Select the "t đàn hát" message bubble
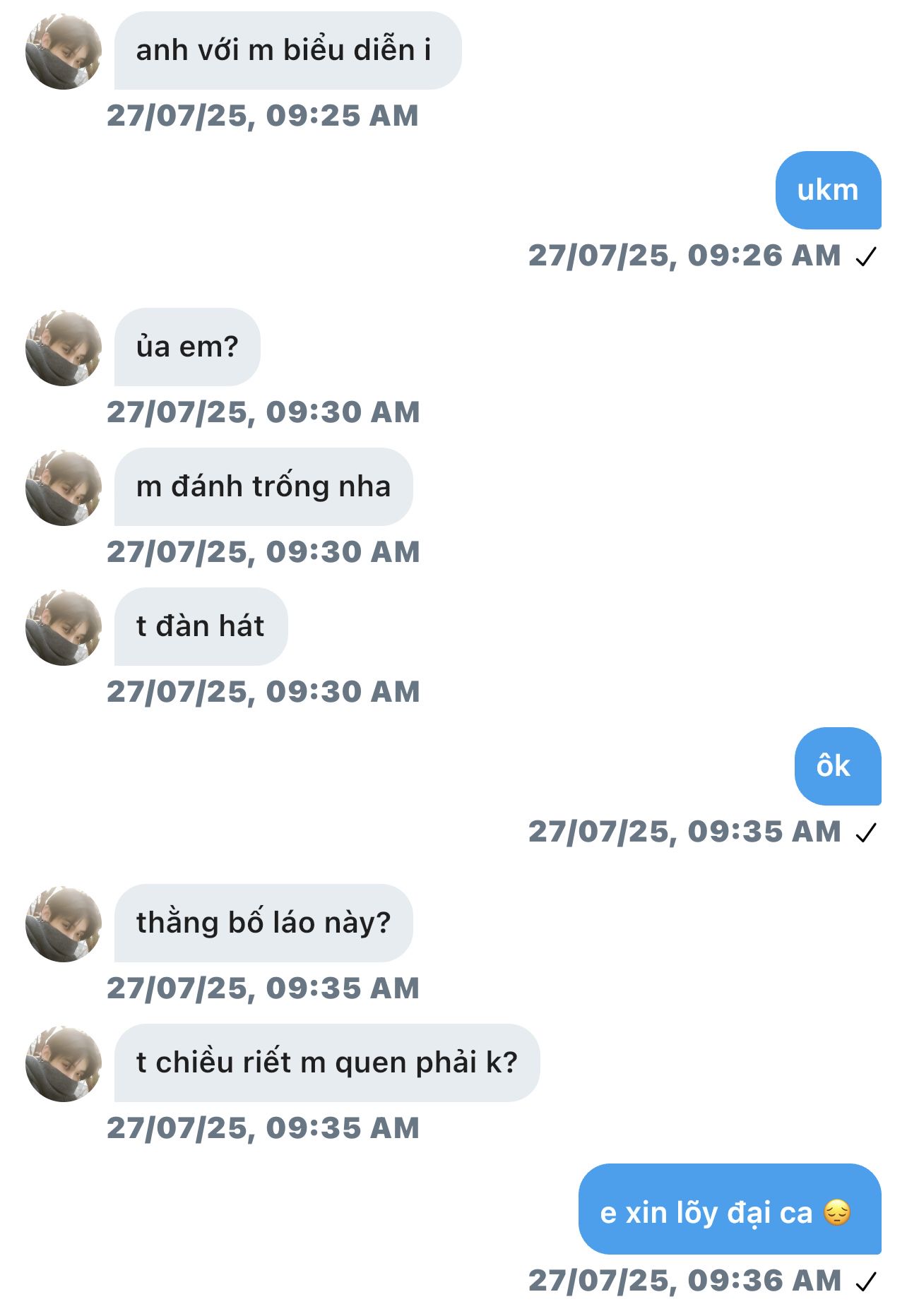907x1316 pixels. (x=201, y=627)
